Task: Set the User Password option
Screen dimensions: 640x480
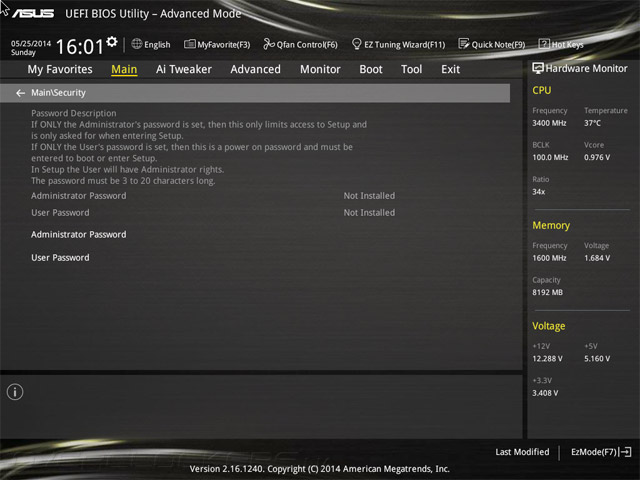Action: coord(60,258)
